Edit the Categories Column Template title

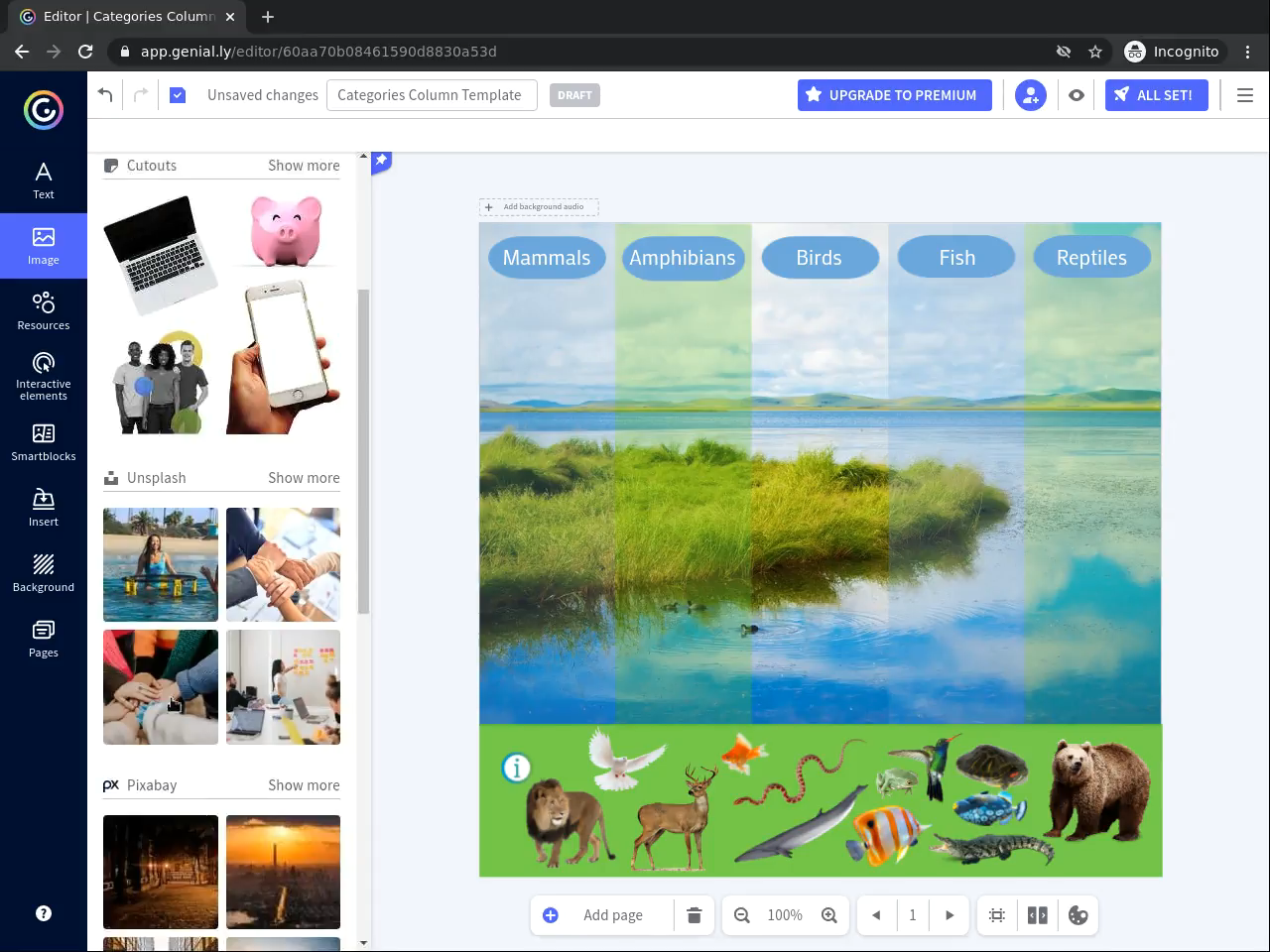coord(432,95)
